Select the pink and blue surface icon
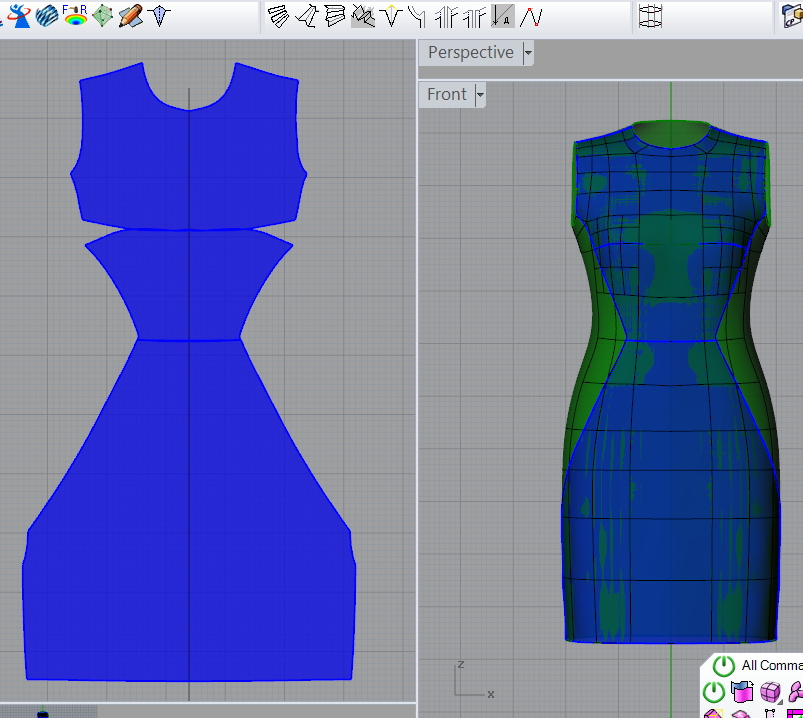The height and width of the screenshot is (718, 803). coord(741,692)
